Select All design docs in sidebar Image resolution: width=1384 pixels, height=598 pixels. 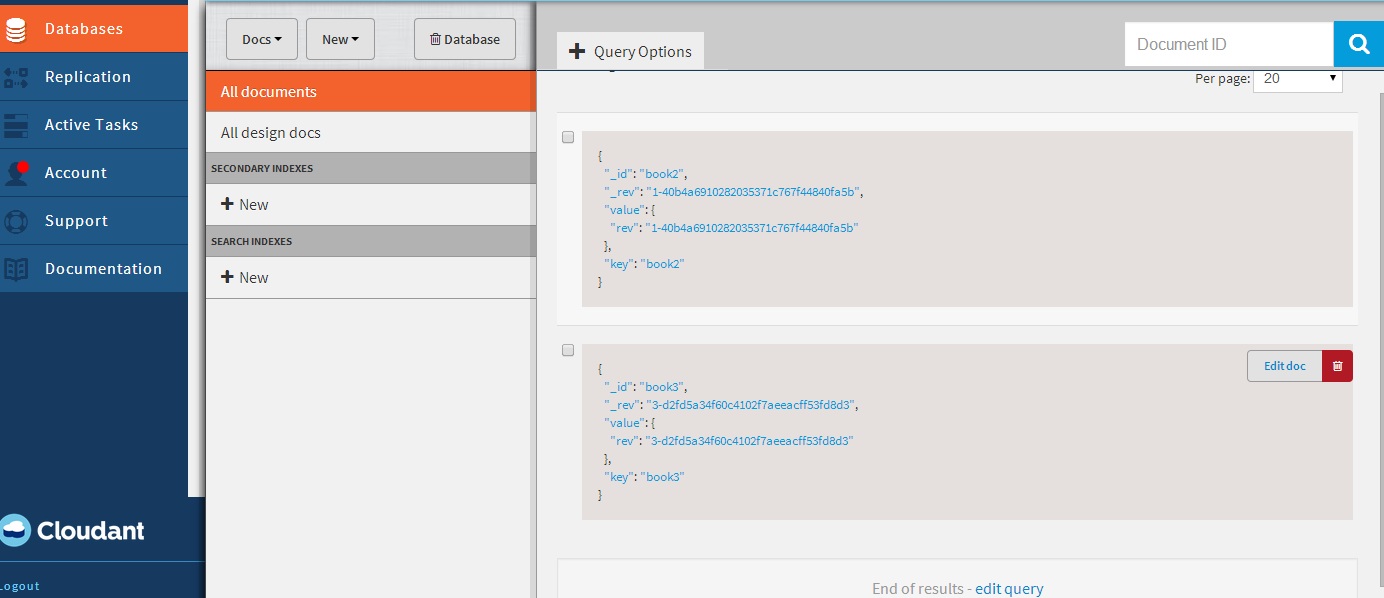[271, 133]
